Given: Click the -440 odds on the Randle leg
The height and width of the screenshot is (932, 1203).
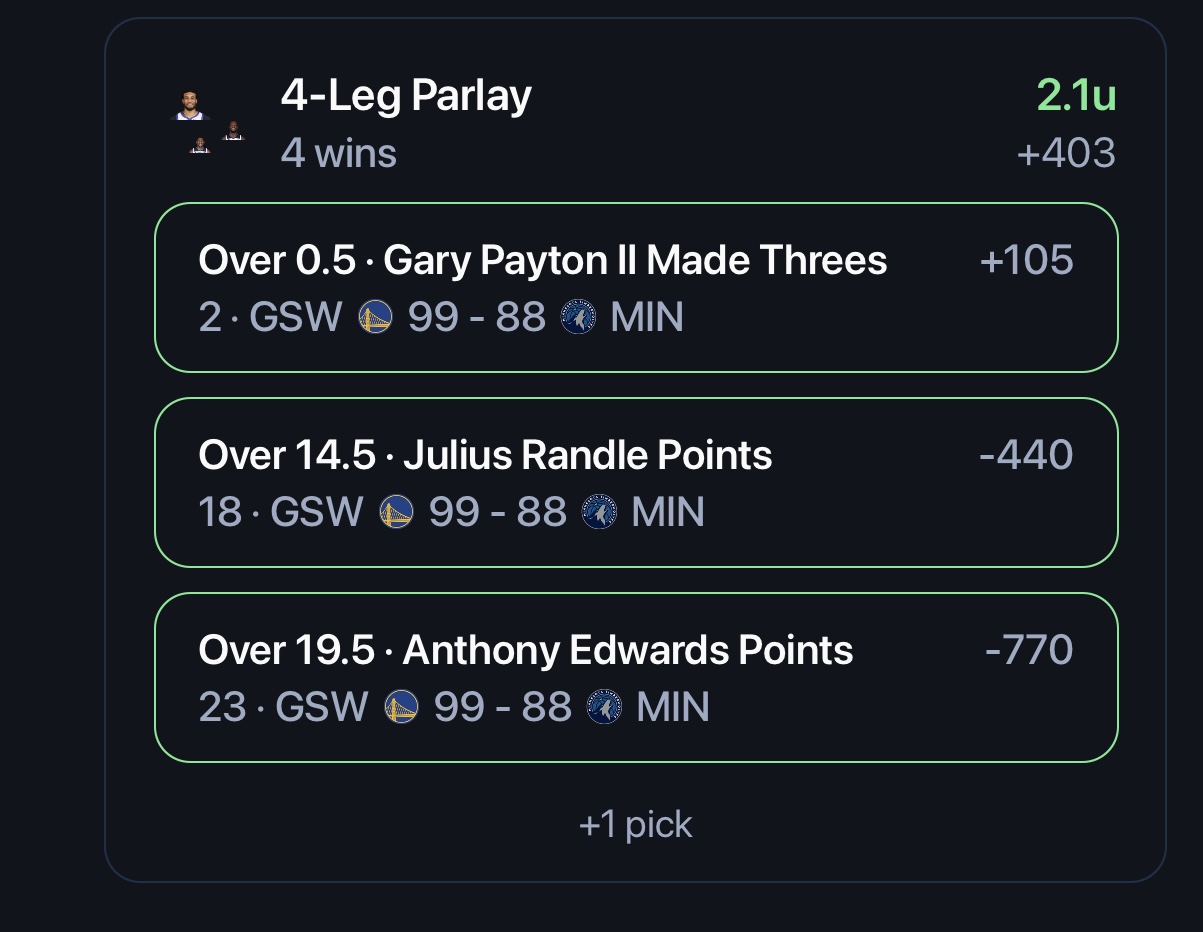Looking at the screenshot, I should tap(1027, 455).
